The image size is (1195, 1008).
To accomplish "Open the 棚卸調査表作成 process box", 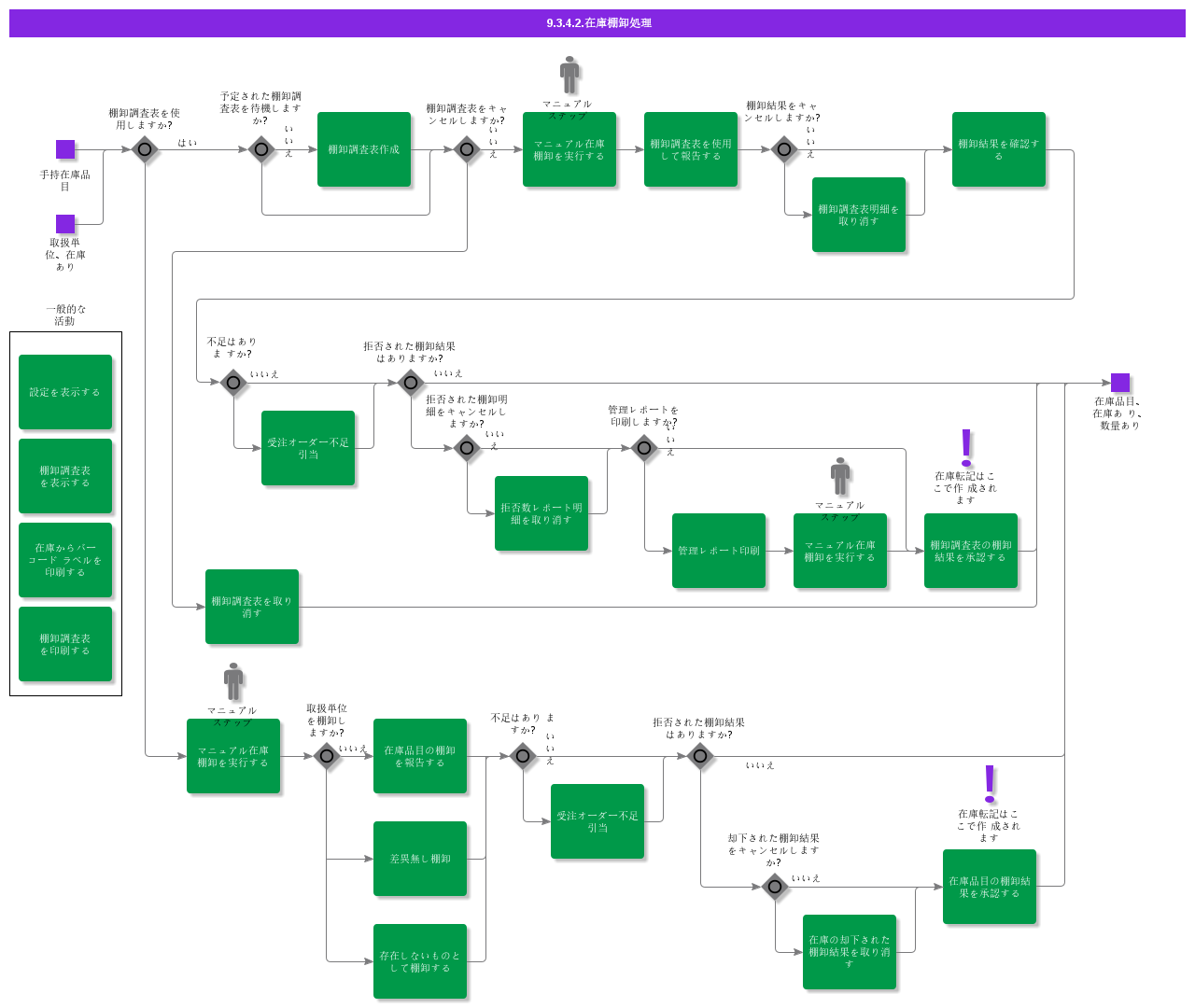I will pyautogui.click(x=364, y=149).
